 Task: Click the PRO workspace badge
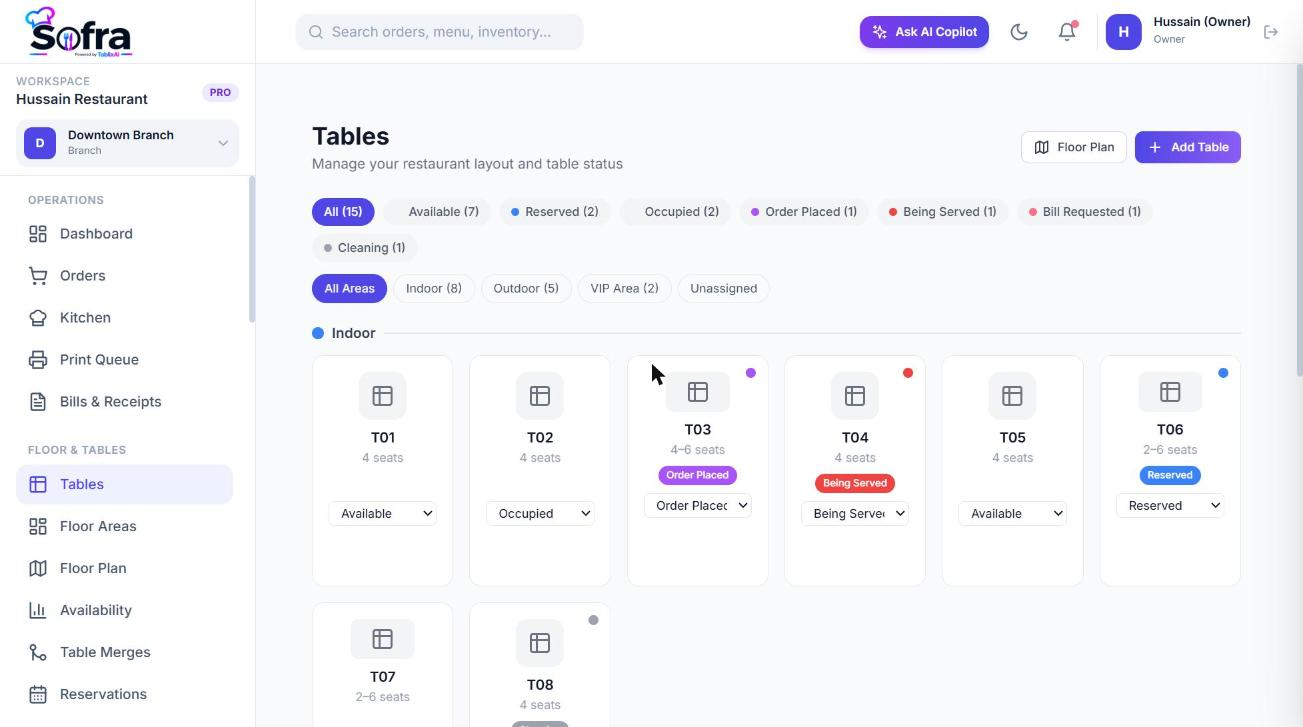coord(220,92)
